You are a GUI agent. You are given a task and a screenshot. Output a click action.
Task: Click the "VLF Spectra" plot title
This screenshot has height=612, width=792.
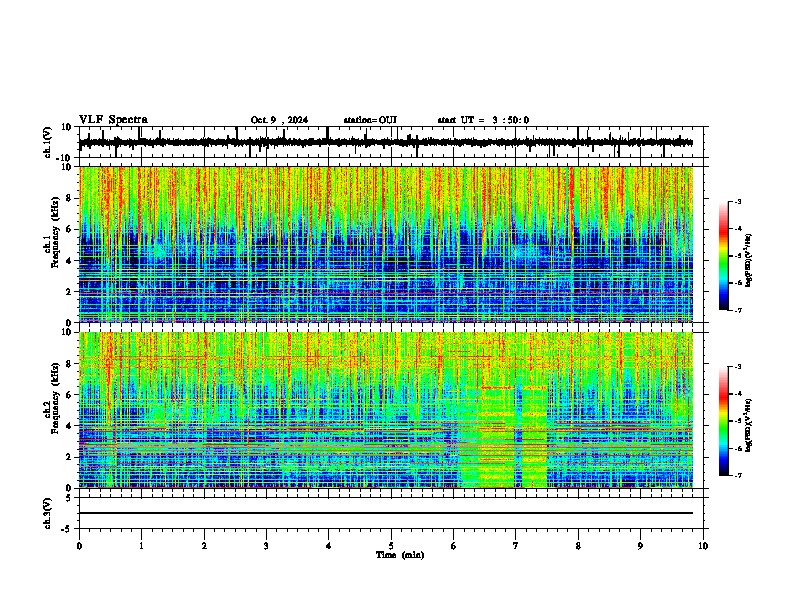coord(113,120)
